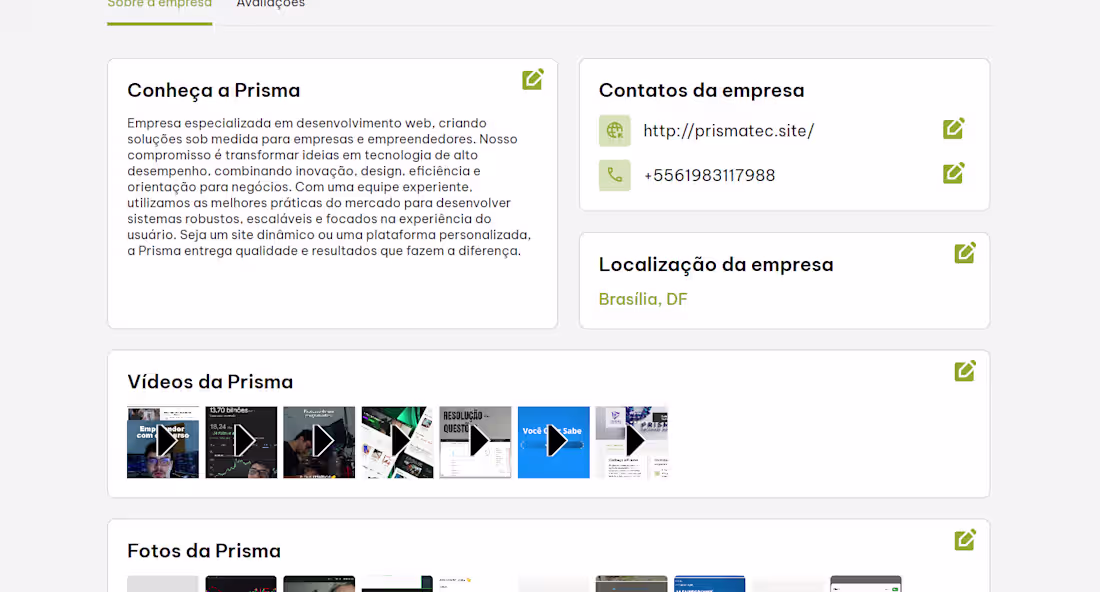
Task: Select the Sobre a empresa tab
Action: [159, 4]
